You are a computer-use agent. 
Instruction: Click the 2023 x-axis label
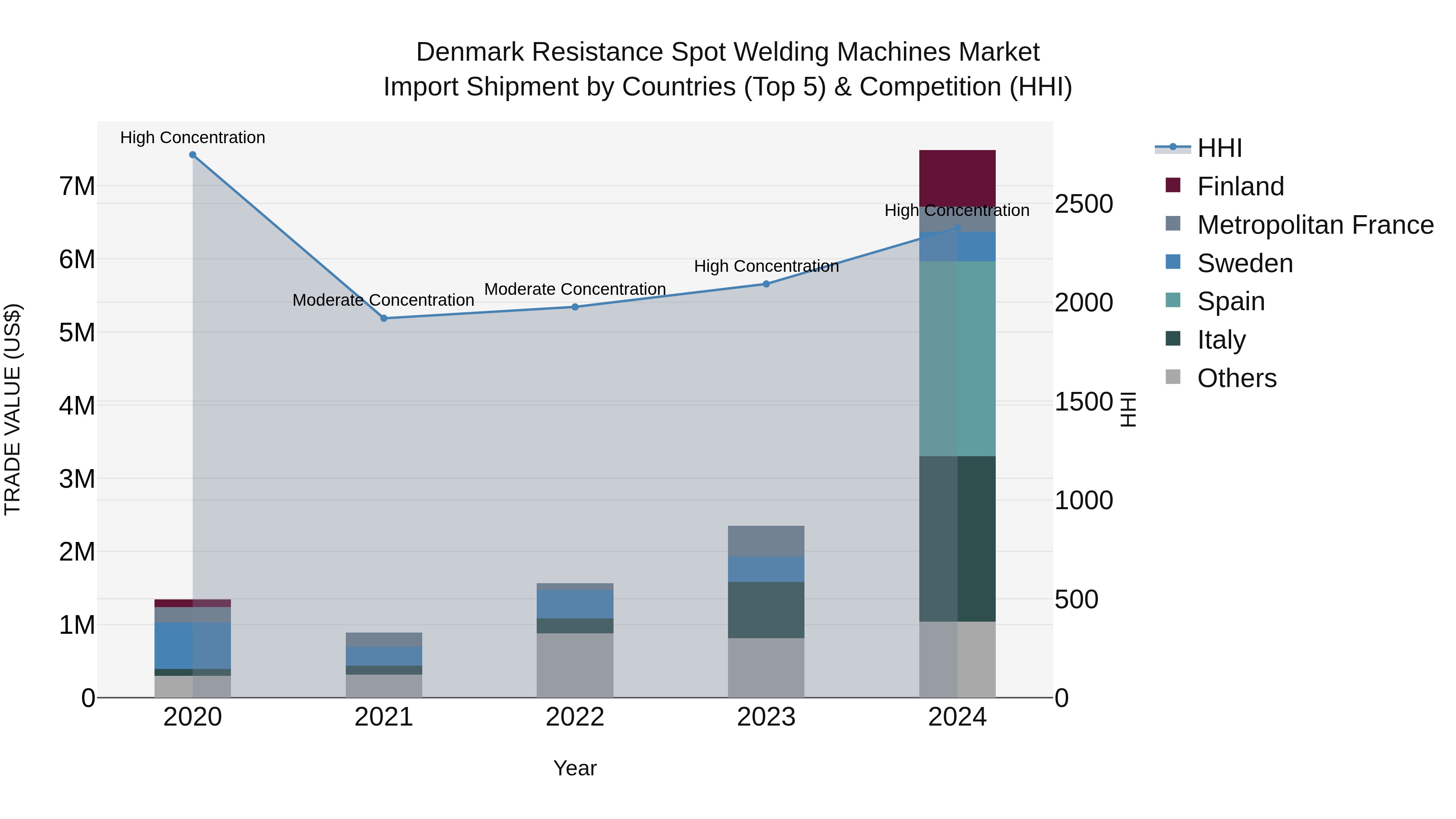[x=766, y=717]
